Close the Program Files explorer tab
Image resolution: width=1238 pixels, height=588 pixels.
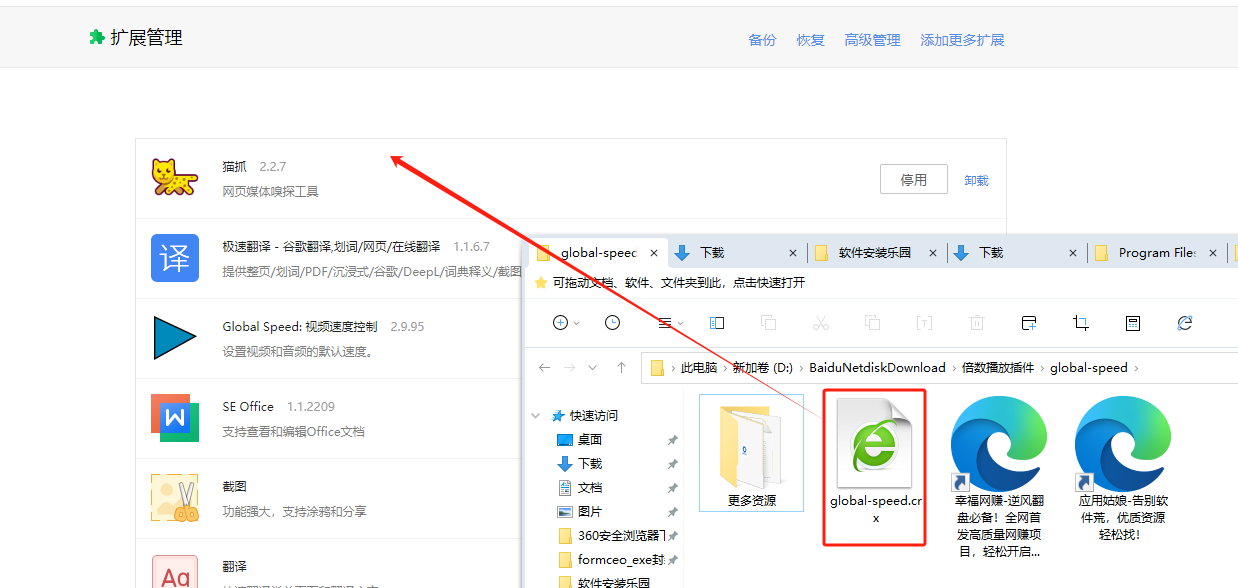point(1212,253)
